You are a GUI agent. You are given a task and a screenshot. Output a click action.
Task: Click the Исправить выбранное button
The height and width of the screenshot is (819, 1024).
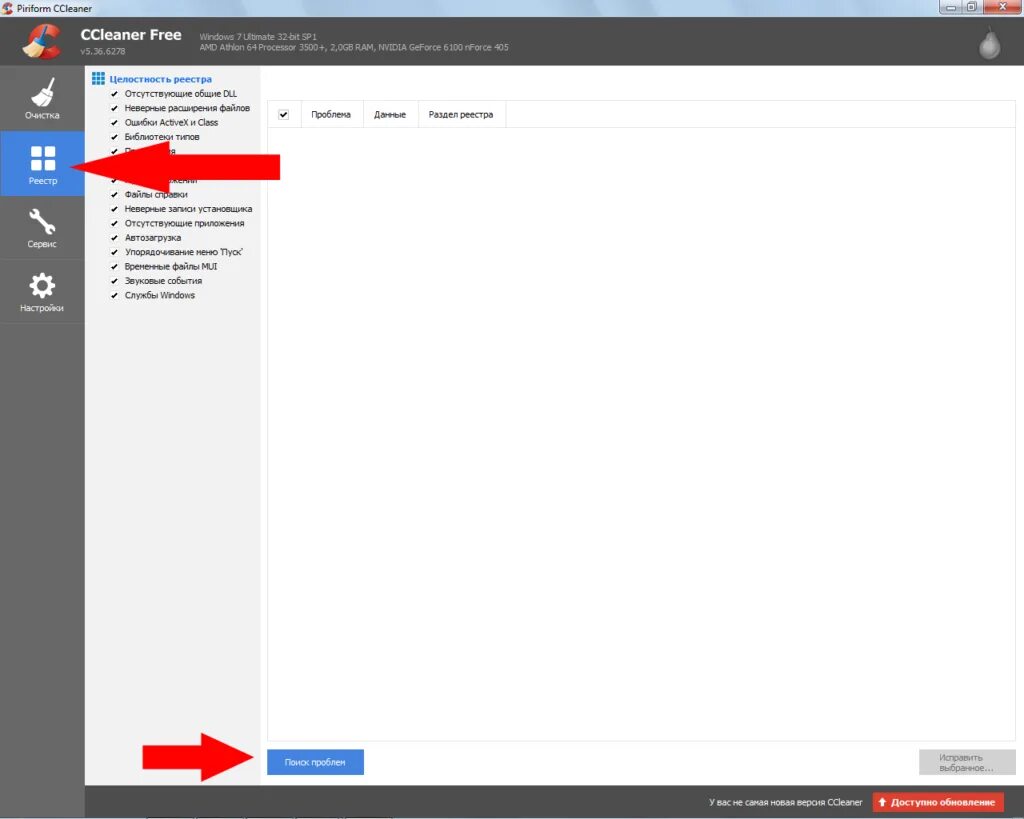967,762
